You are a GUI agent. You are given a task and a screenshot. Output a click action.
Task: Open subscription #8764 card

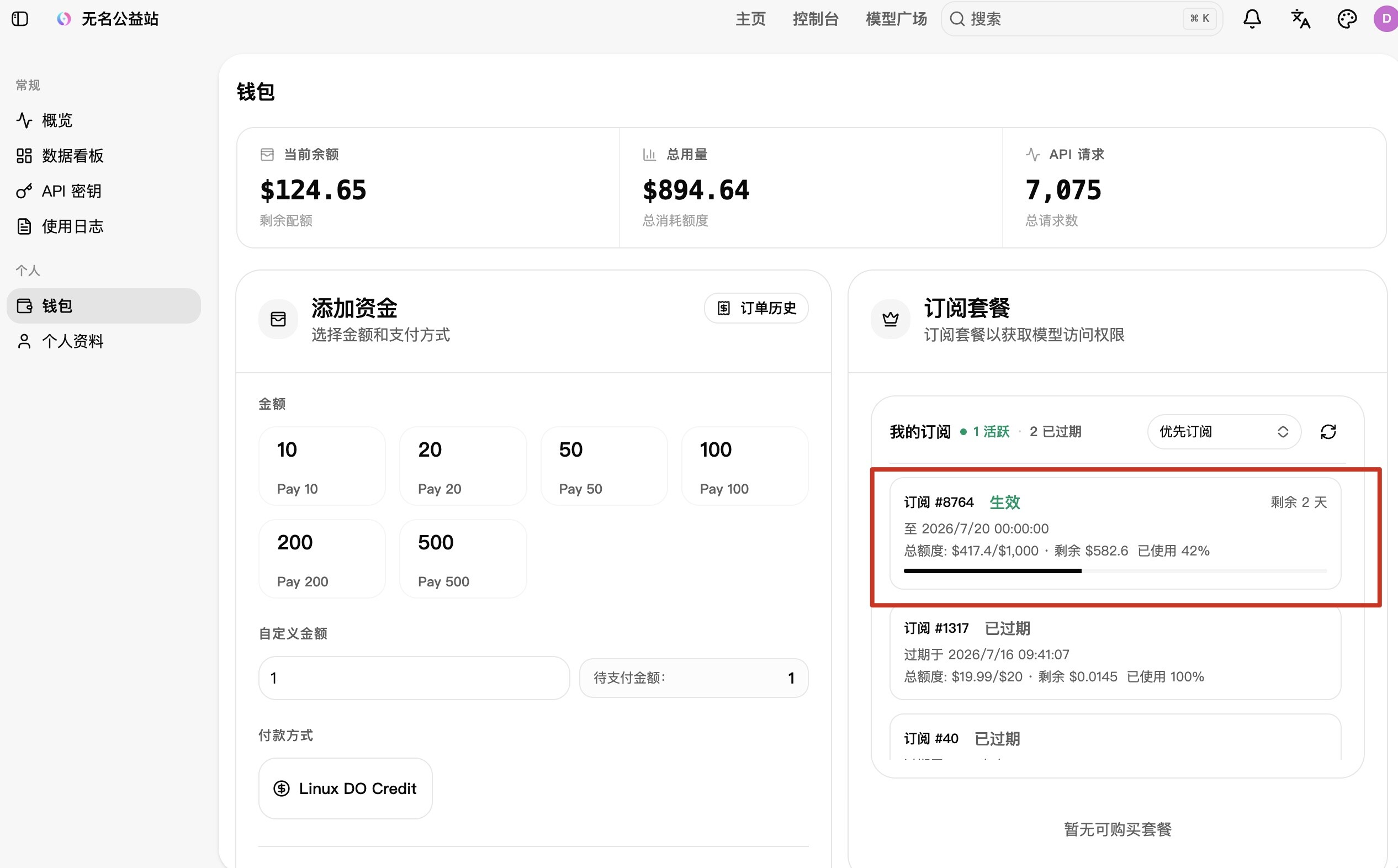tap(1115, 534)
